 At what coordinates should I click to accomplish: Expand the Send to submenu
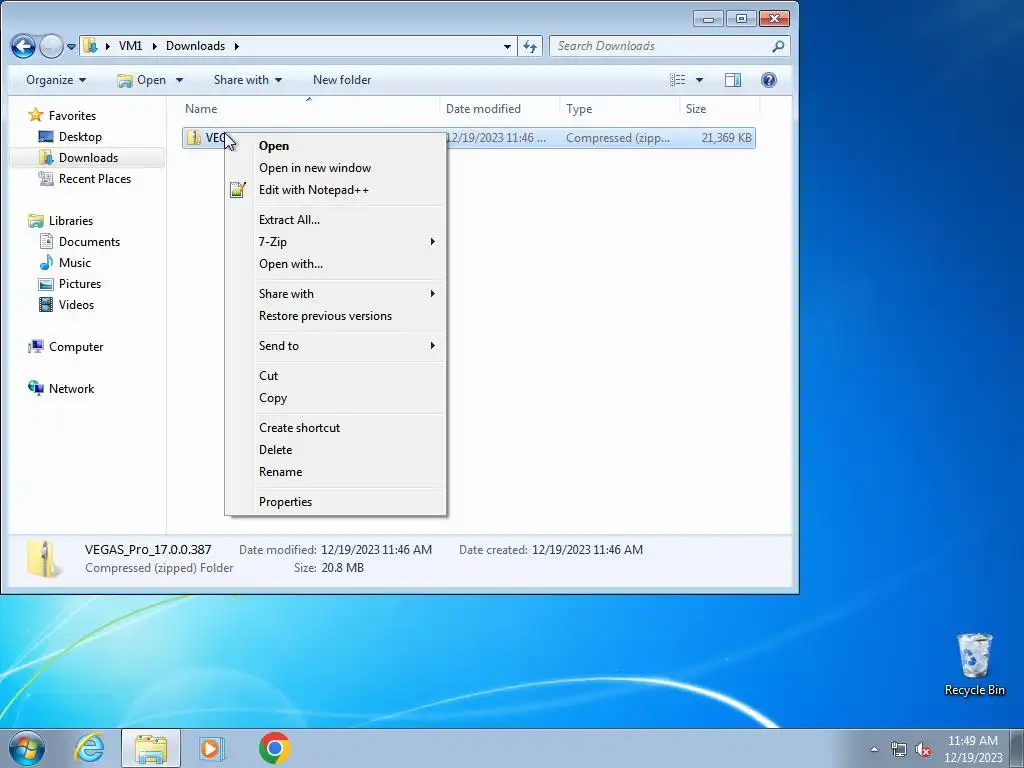click(335, 345)
